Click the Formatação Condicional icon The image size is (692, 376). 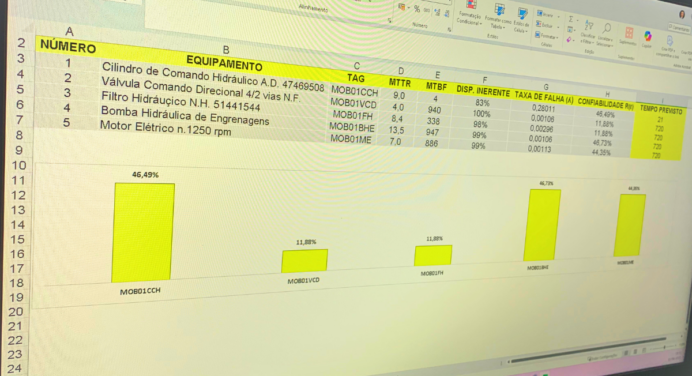(x=471, y=4)
